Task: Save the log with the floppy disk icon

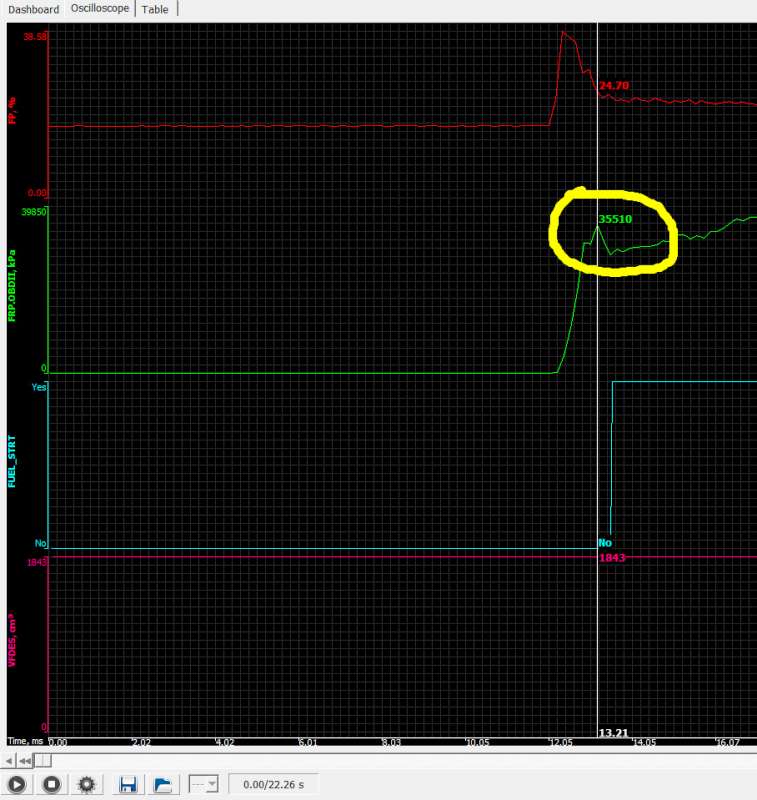Action: pos(128,785)
